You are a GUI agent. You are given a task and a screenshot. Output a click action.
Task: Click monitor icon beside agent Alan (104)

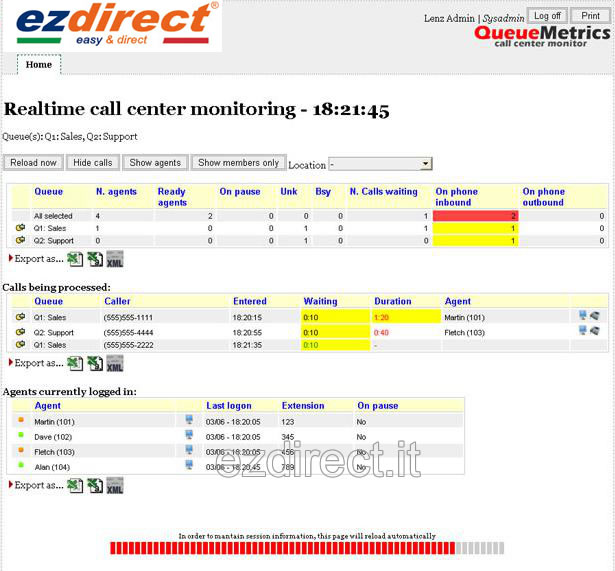coord(189,464)
